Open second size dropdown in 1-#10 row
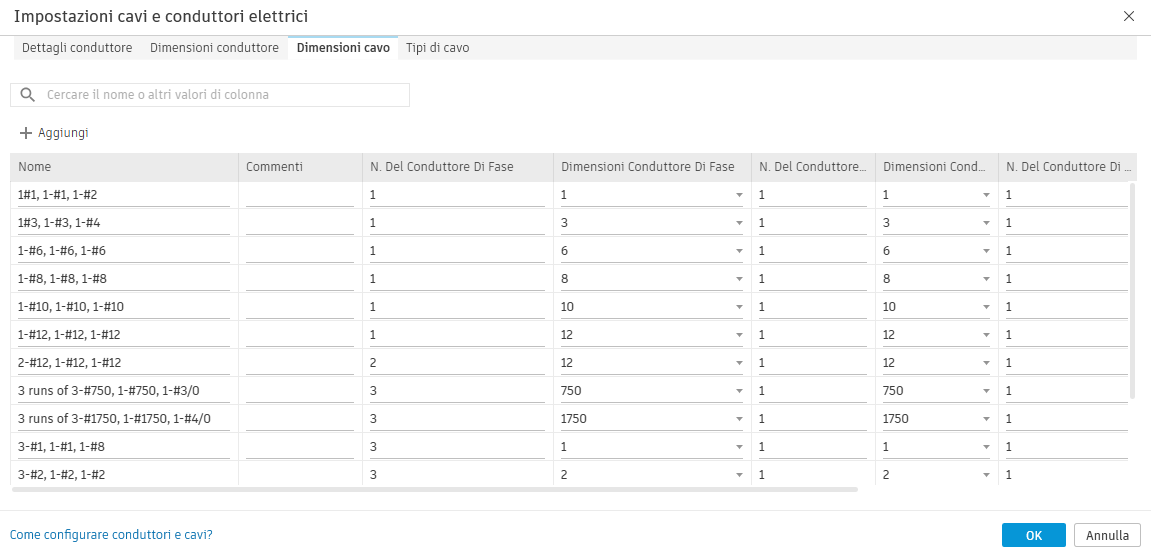The height and width of the screenshot is (556, 1151). [986, 307]
